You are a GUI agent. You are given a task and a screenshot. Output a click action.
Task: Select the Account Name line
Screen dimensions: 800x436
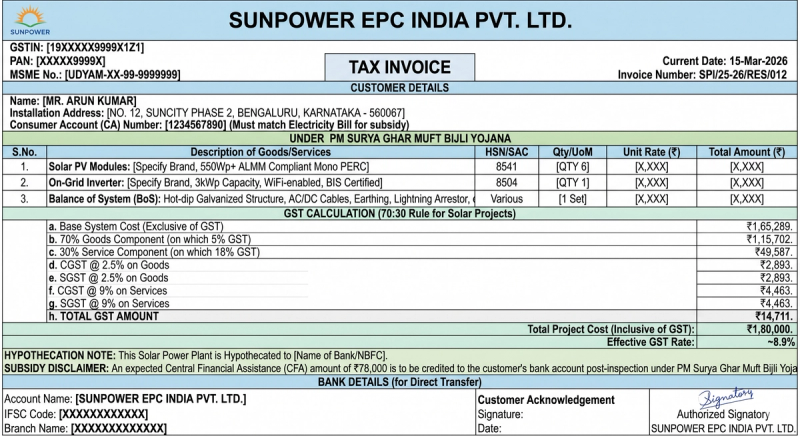(x=125, y=399)
